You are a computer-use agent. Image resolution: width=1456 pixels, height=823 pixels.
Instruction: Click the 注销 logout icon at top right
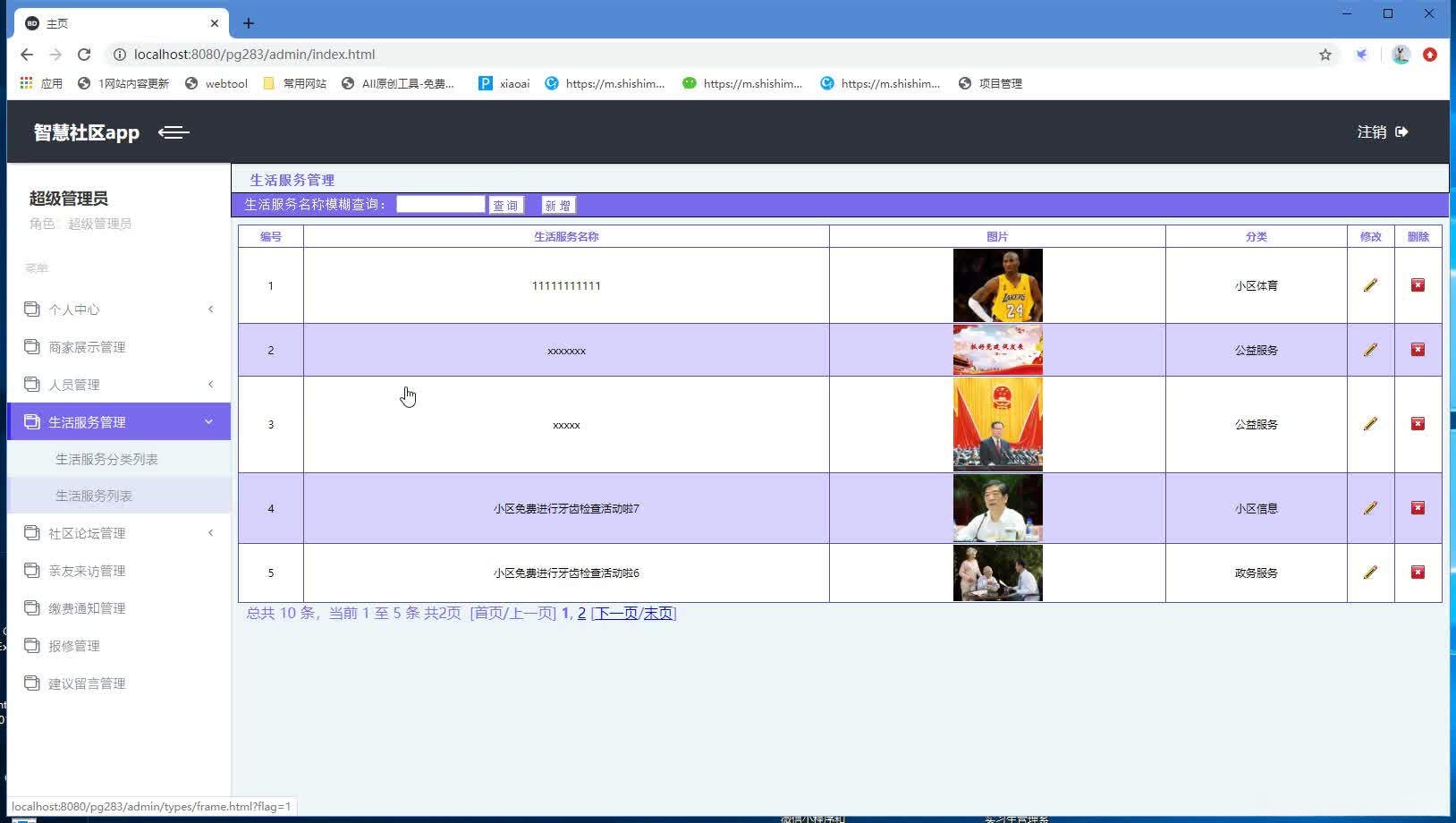(x=1403, y=132)
